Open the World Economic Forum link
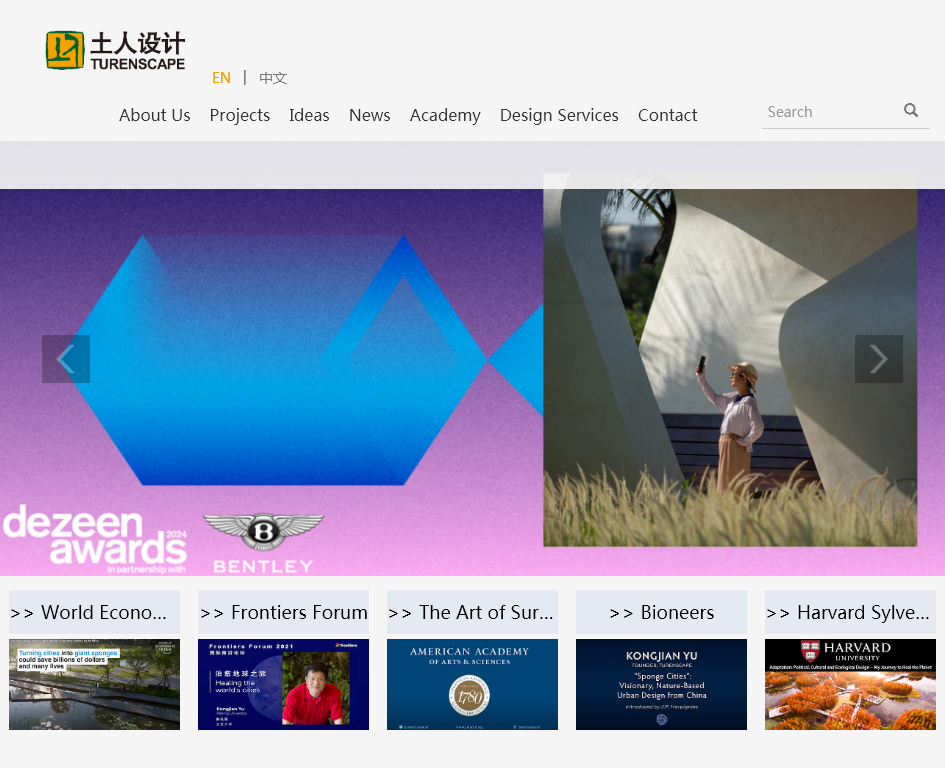Image resolution: width=945 pixels, height=768 pixels. click(x=94, y=612)
